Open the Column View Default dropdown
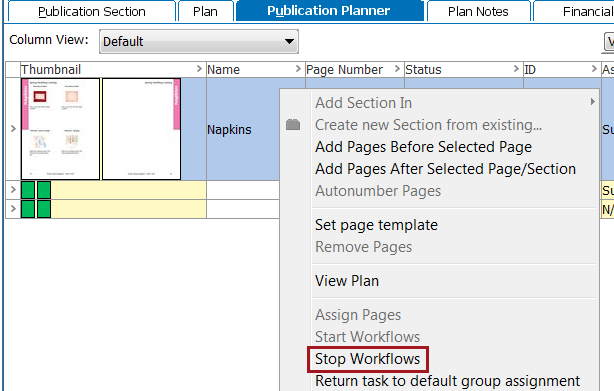The width and height of the screenshot is (614, 391). click(199, 41)
